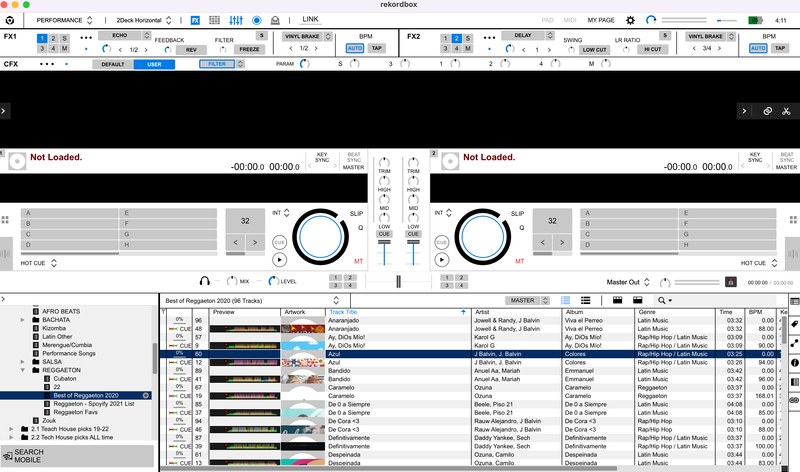Switch CFX bank to DEFAULT
The width and height of the screenshot is (800, 472).
tap(112, 64)
